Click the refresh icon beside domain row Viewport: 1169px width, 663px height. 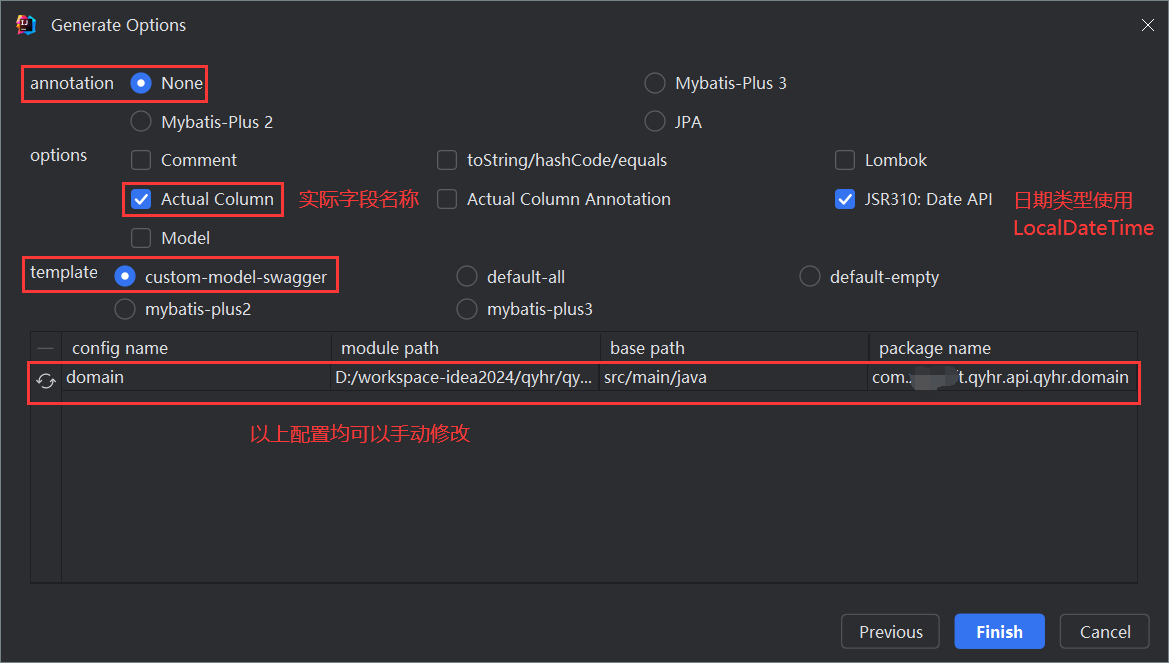45,380
